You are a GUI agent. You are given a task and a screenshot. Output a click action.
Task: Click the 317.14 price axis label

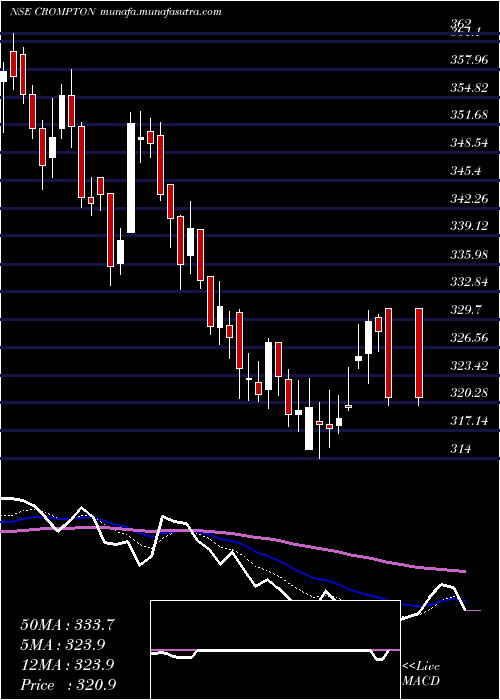click(x=469, y=421)
